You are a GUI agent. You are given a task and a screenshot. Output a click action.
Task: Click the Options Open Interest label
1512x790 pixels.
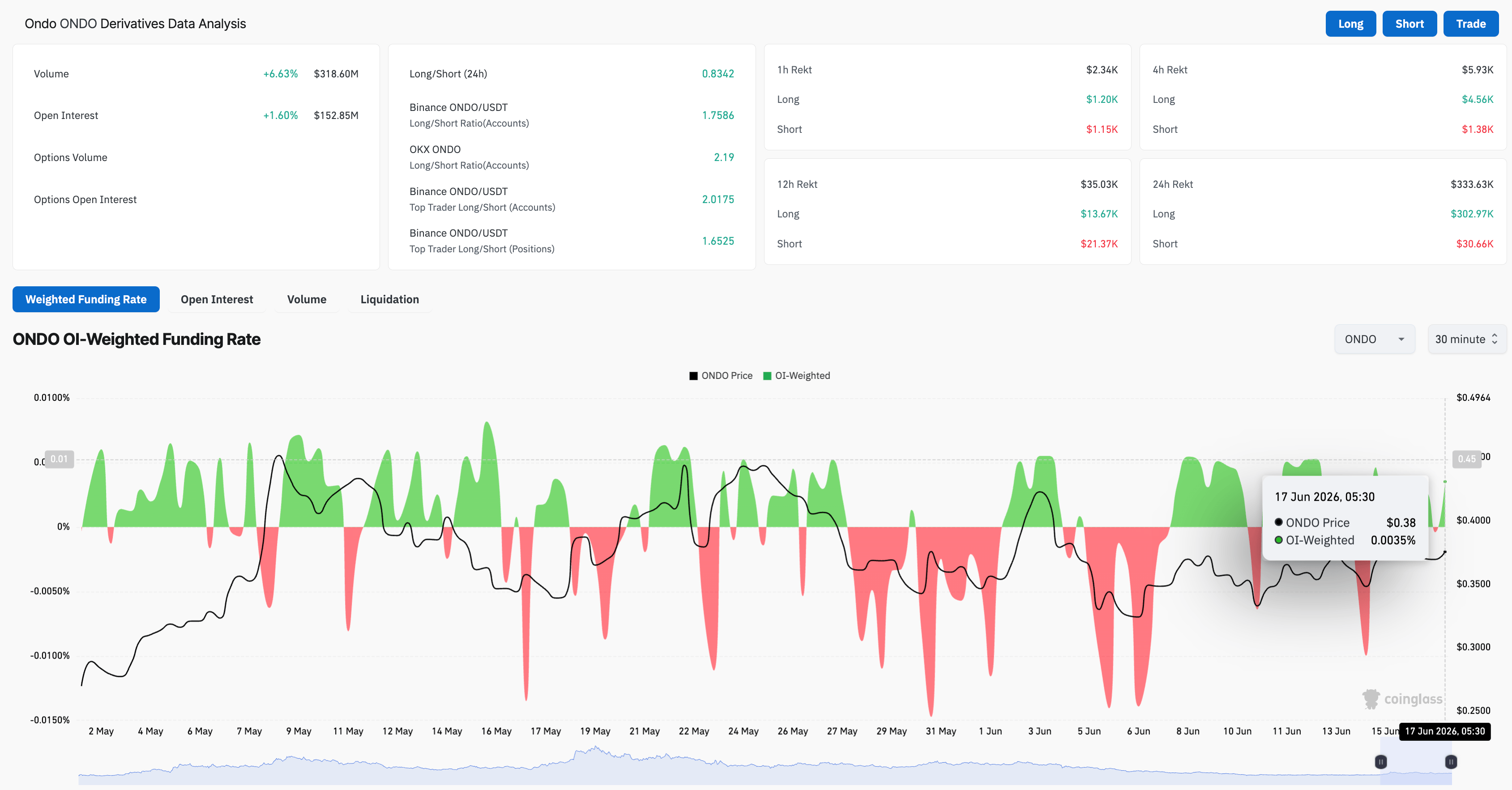point(85,200)
